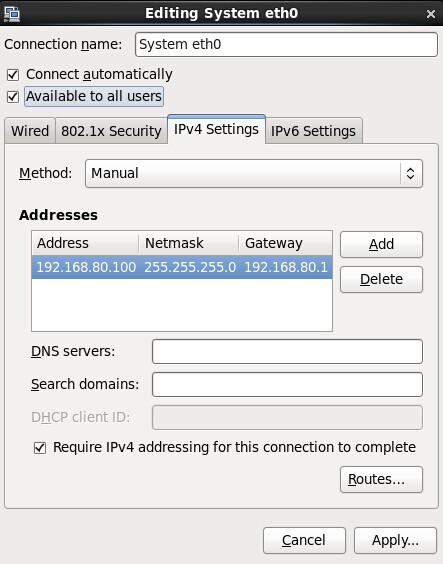Select the IPv4 Settings tab

point(216,129)
